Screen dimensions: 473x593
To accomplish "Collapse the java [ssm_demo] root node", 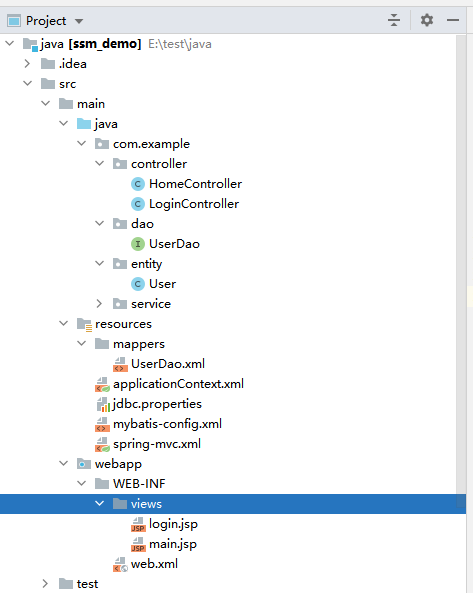I will coord(10,43).
